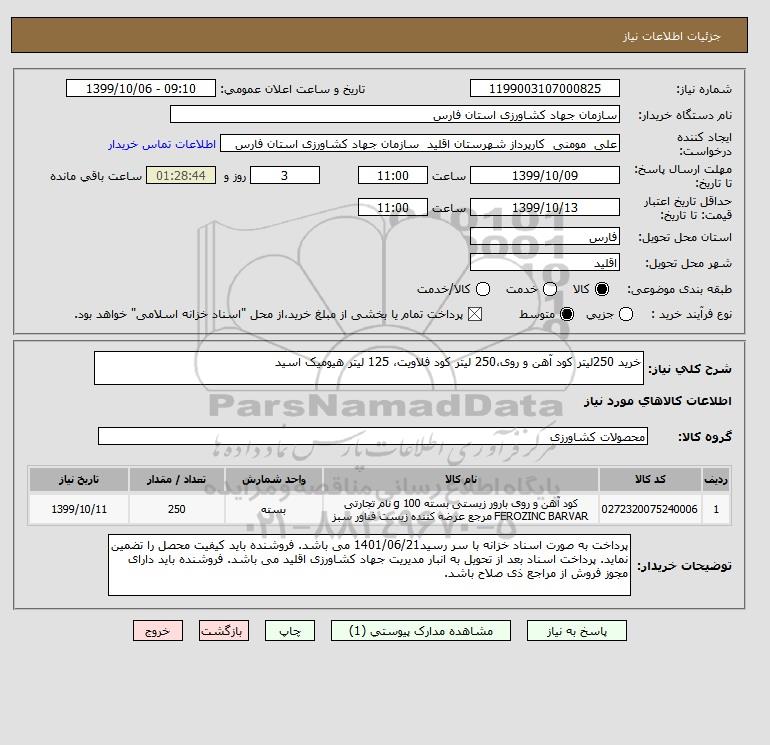Open مشاهده مدارک پیوستی (1) button
Viewport: 770px width, 745px height.
point(421,631)
